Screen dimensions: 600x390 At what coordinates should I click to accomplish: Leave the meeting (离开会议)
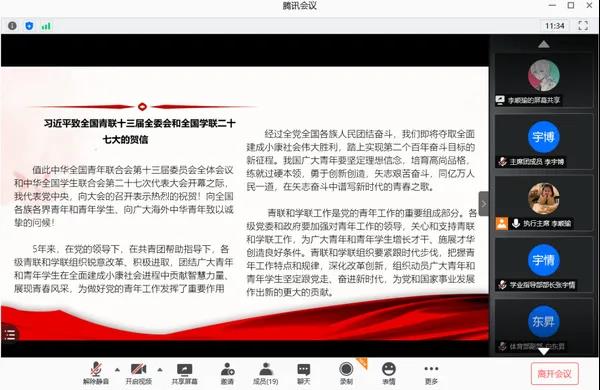coord(554,374)
